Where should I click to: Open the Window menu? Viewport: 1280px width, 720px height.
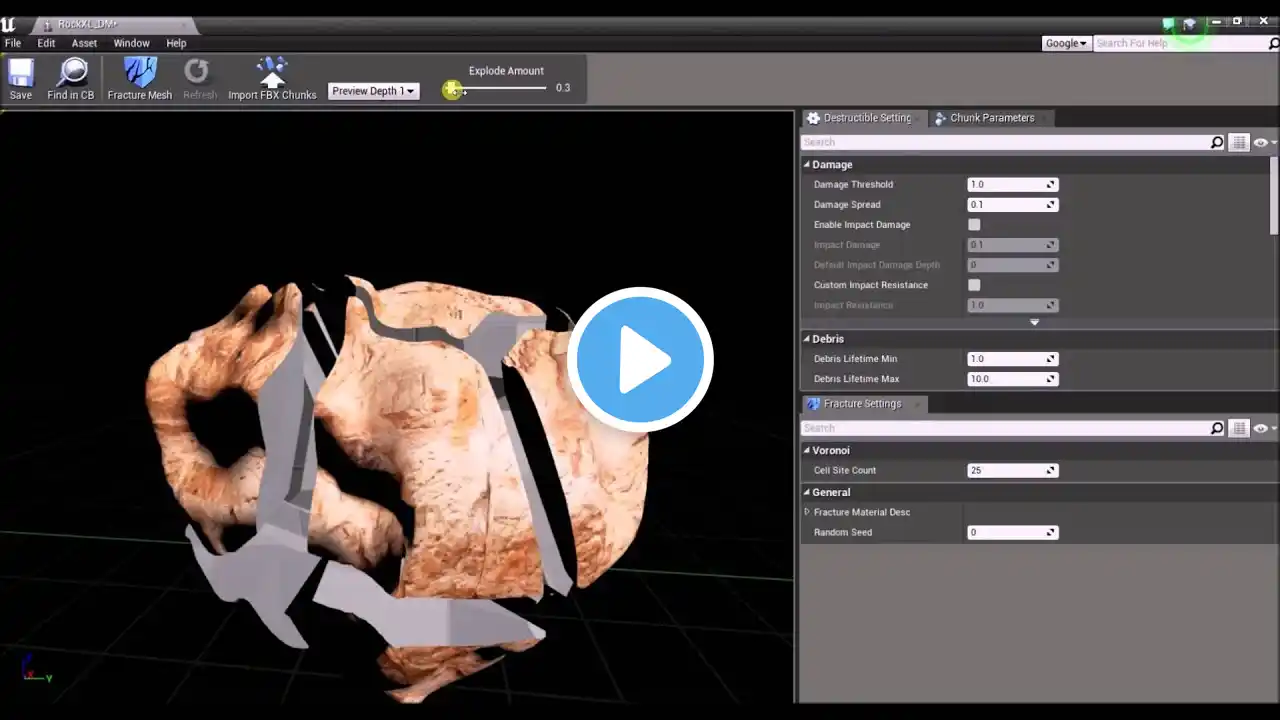(131, 43)
